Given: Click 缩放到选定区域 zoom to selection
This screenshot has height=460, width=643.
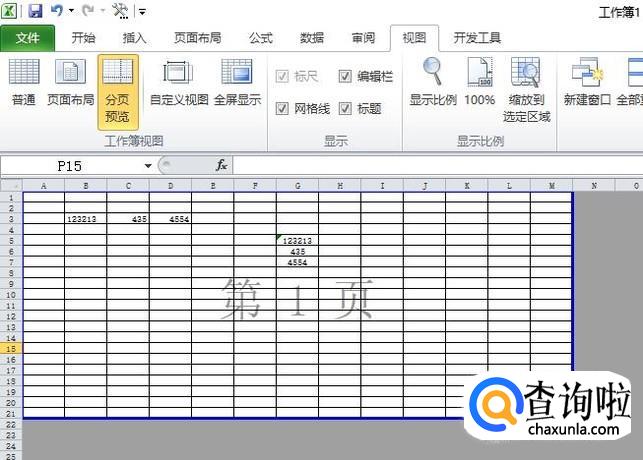Looking at the screenshot, I should (527, 90).
